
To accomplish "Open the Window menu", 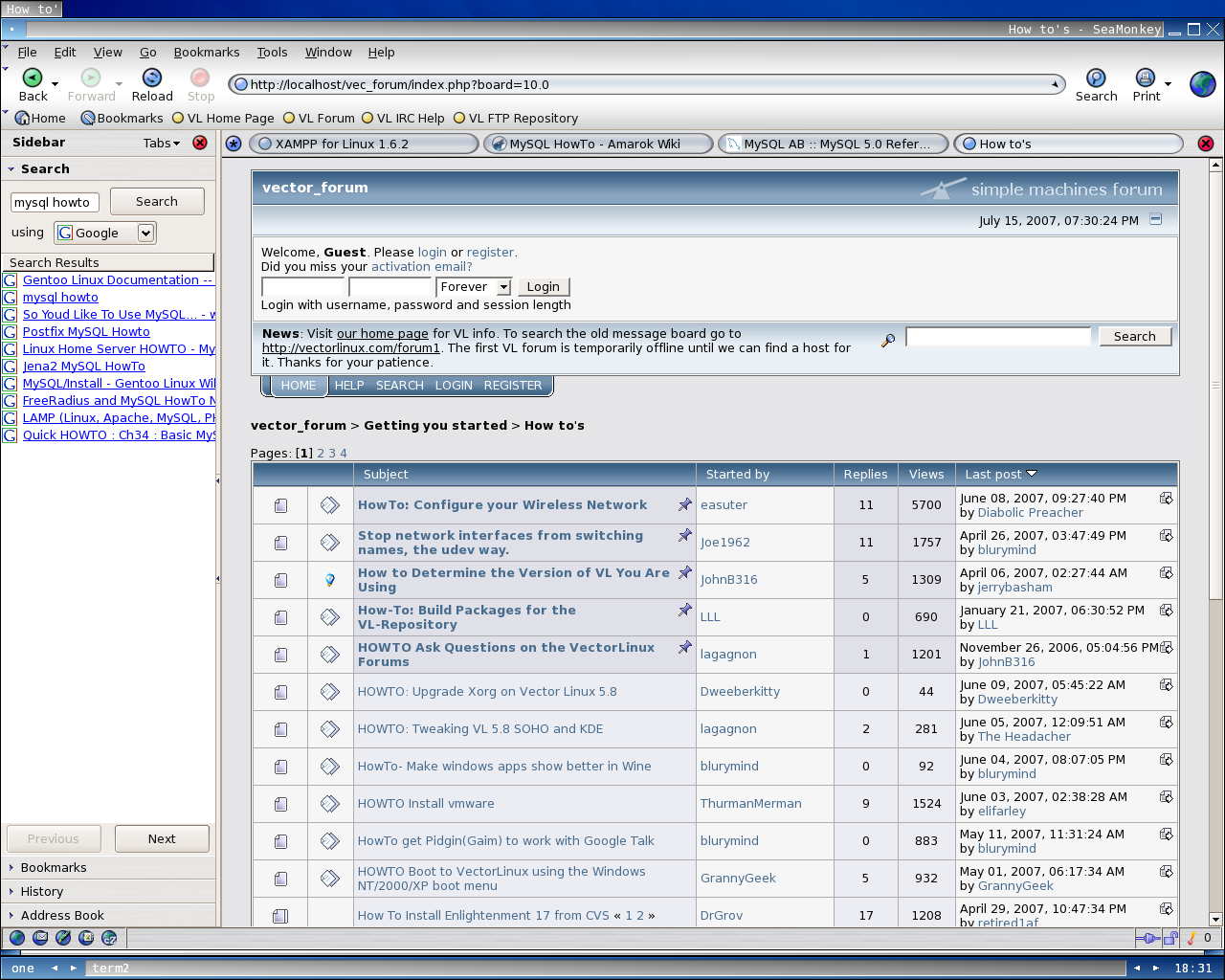I will pos(328,52).
